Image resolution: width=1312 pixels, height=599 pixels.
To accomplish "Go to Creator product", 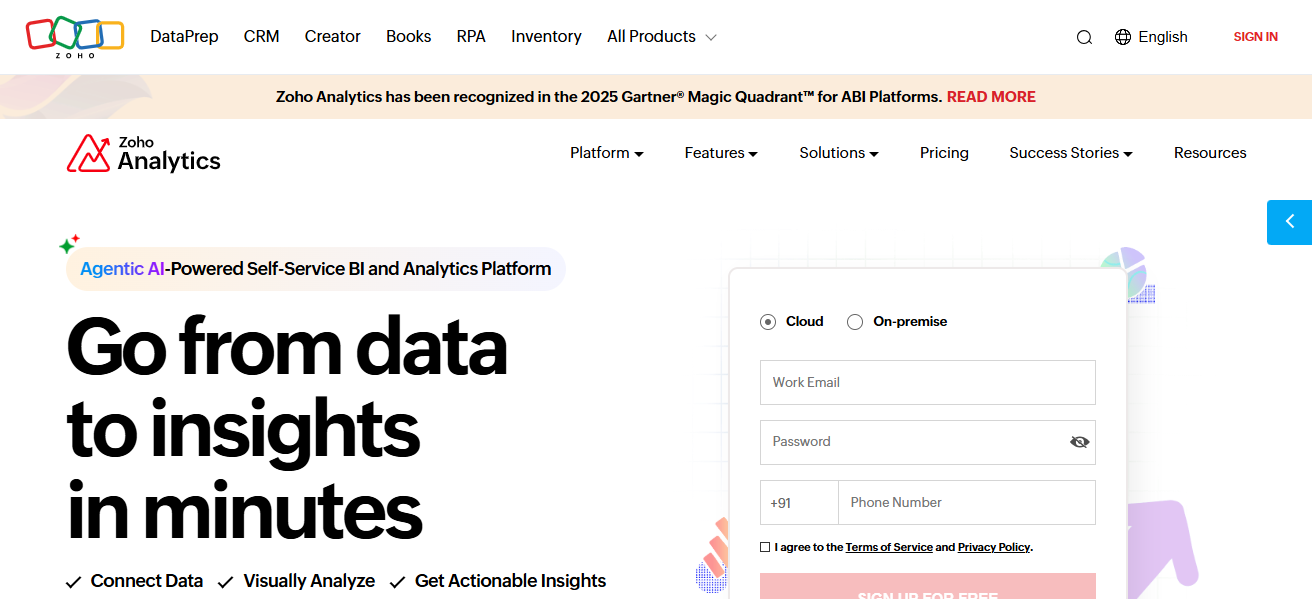I will (x=333, y=36).
